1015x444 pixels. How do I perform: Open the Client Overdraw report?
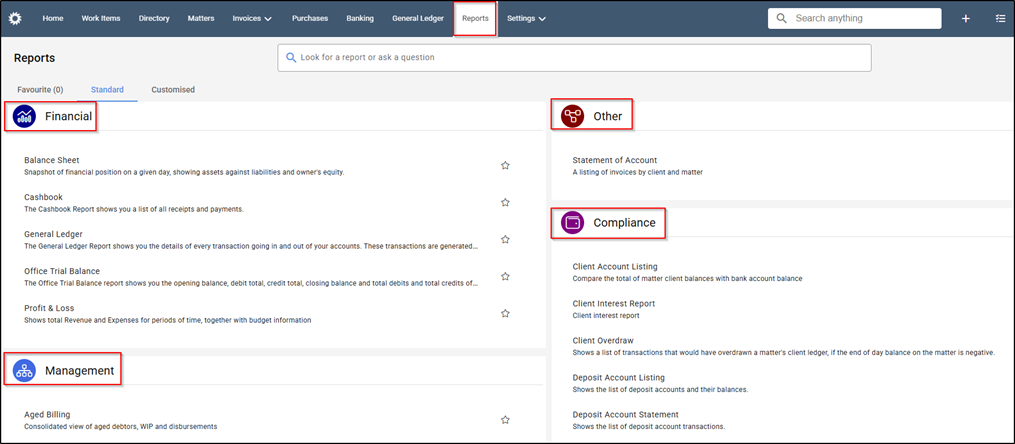(603, 340)
